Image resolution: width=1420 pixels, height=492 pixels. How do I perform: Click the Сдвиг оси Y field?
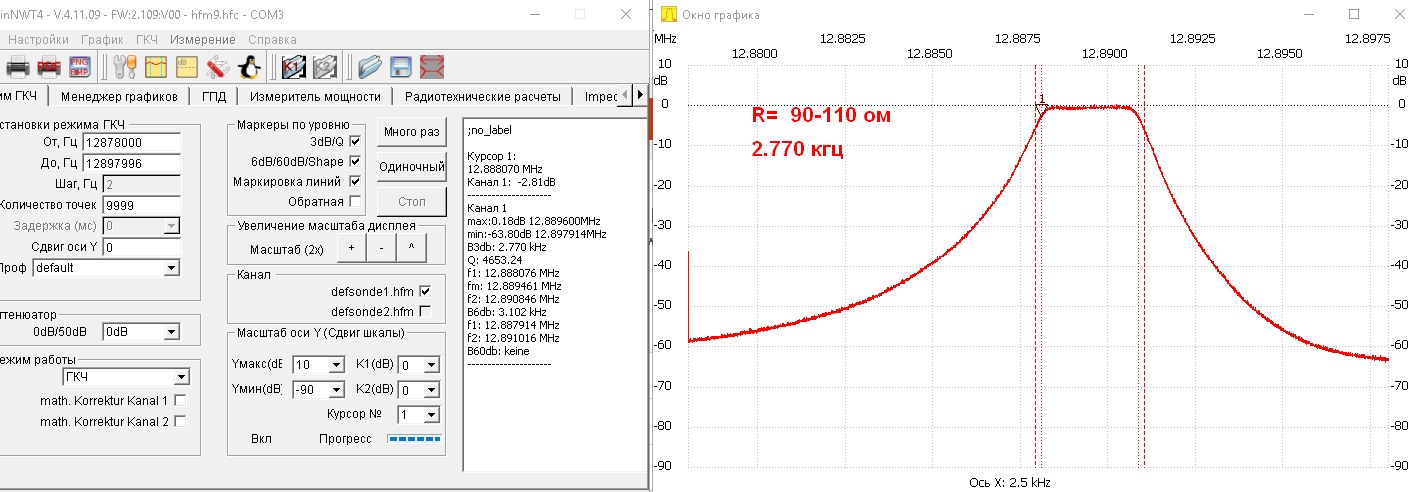pyautogui.click(x=141, y=246)
